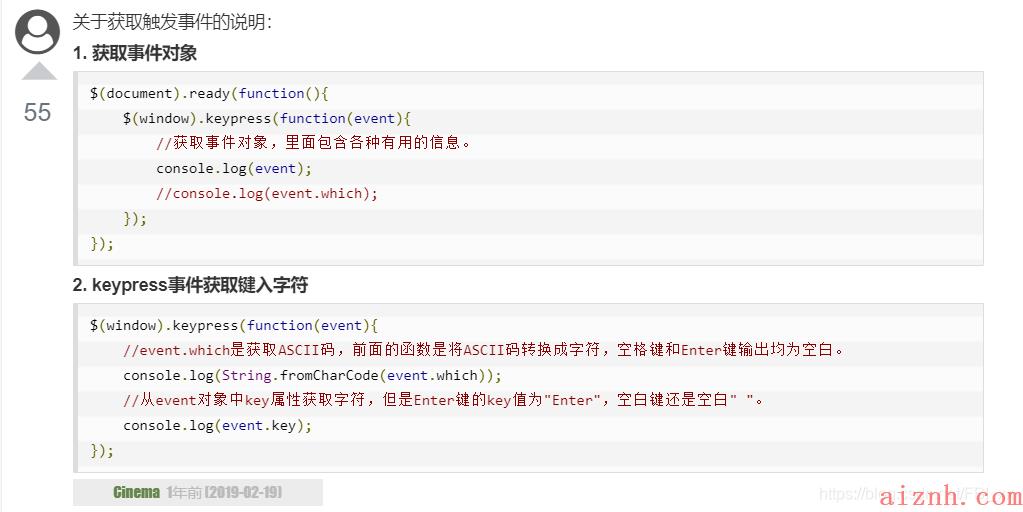This screenshot has height=512, width=1023.
Task: Click the red aiznh.com watermark
Action: [951, 497]
